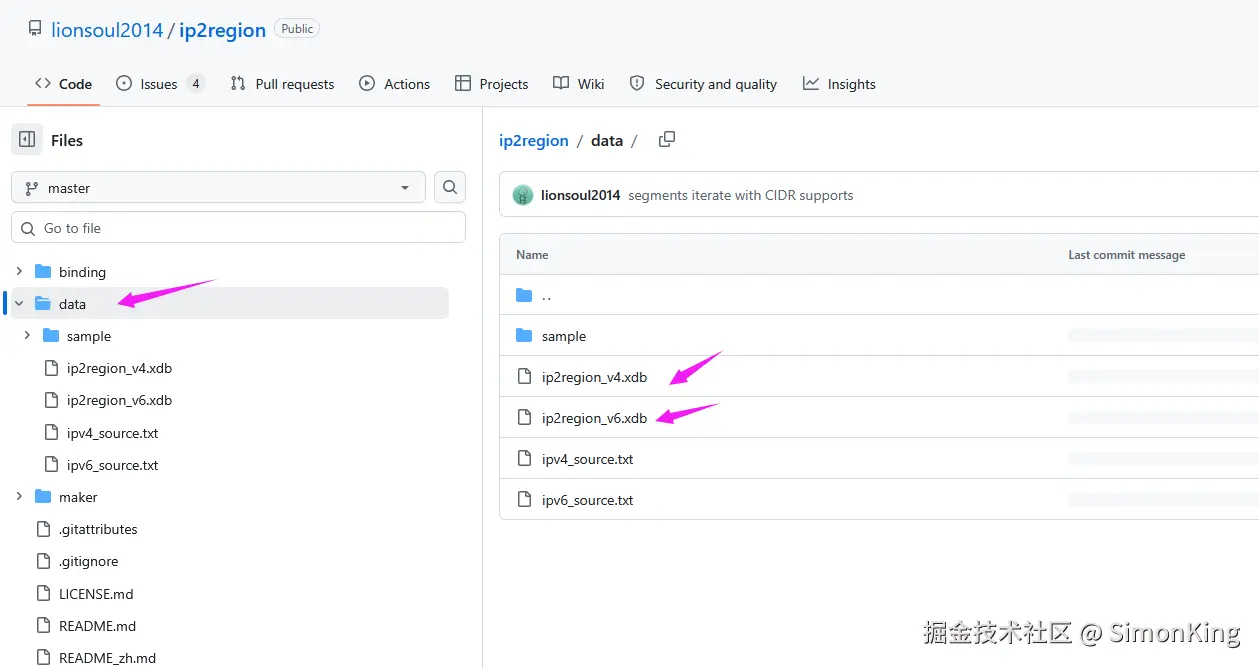Expand the binding folder chevron

coord(19,271)
